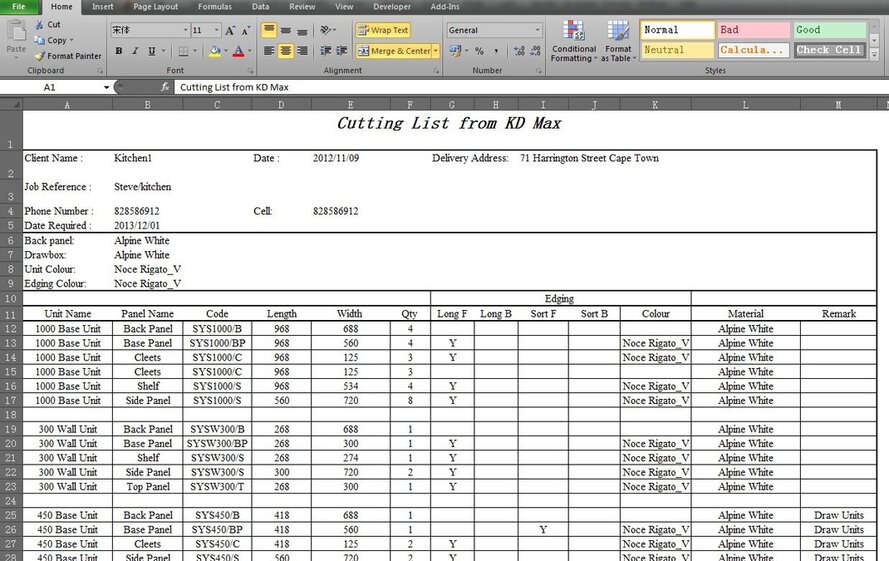The height and width of the screenshot is (561, 889).
Task: Apply the Calculation cell style
Action: pyautogui.click(x=753, y=50)
